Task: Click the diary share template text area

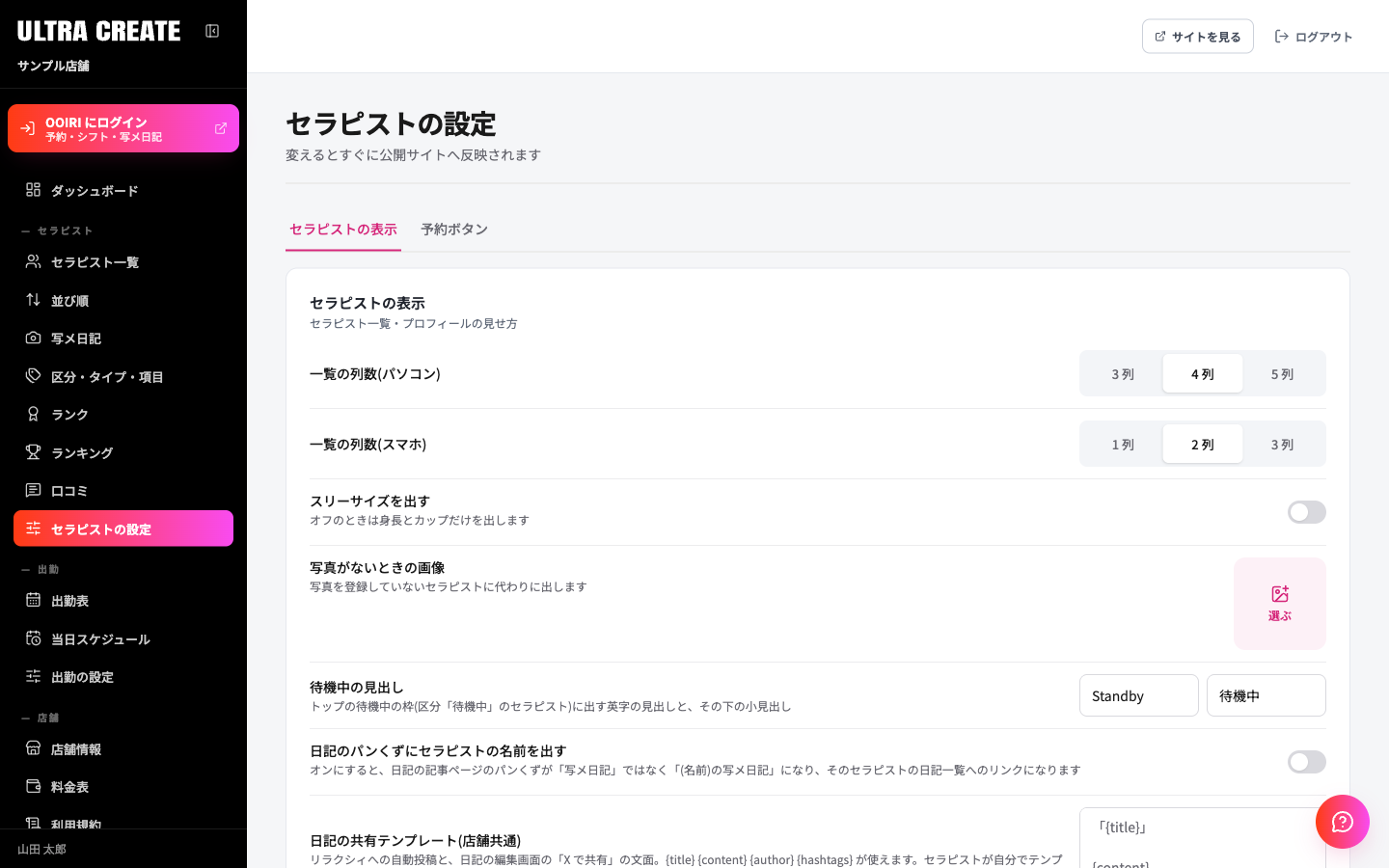Action: 1203,838
